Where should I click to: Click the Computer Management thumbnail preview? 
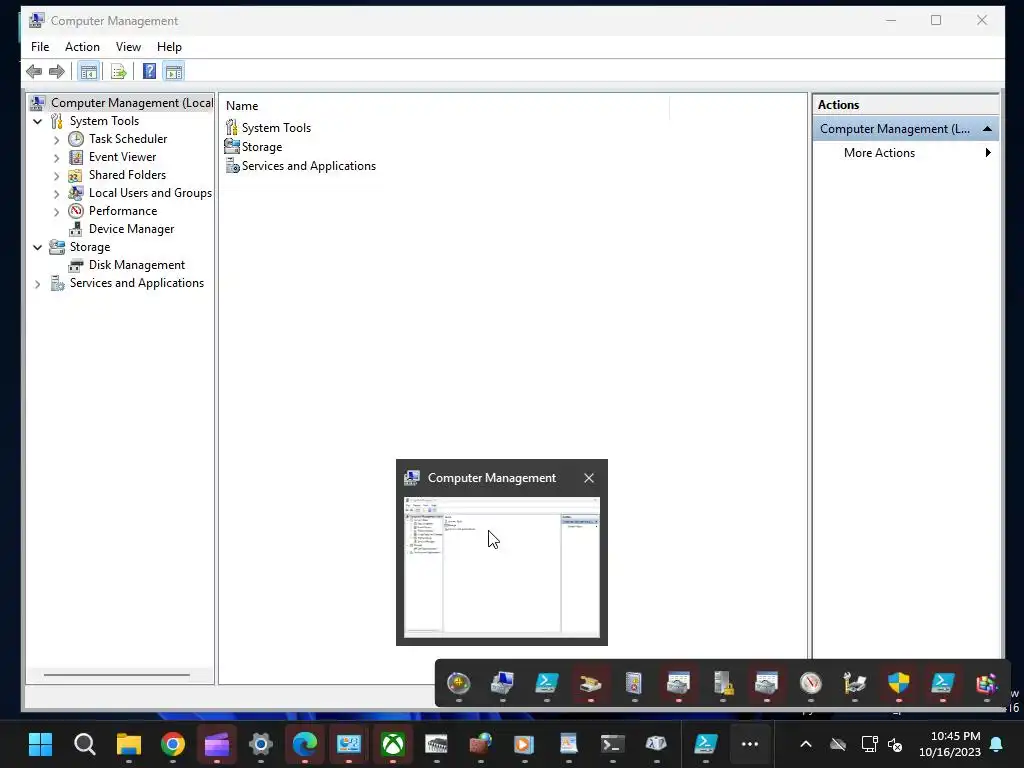pos(502,567)
